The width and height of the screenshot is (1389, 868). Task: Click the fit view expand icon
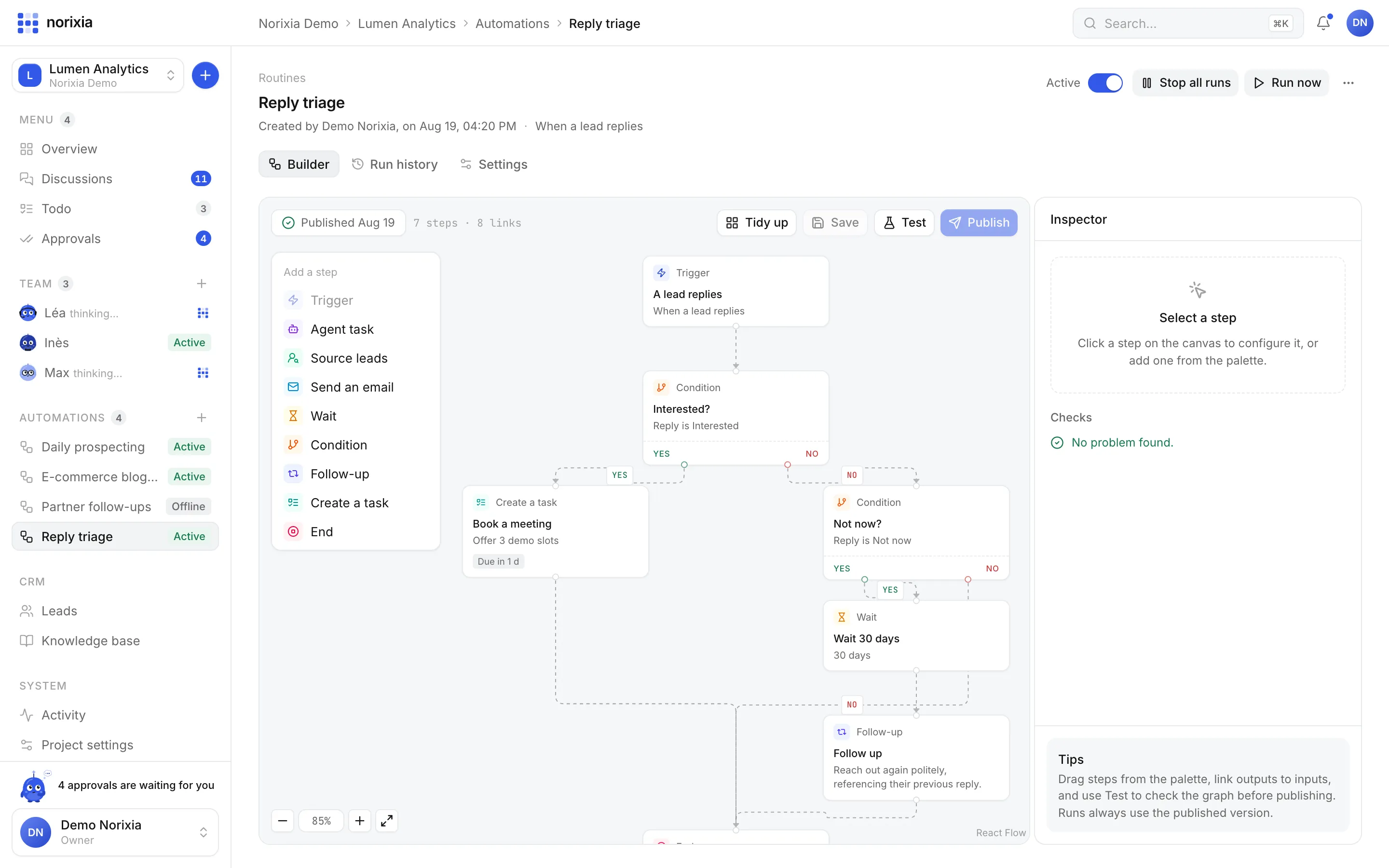387,820
